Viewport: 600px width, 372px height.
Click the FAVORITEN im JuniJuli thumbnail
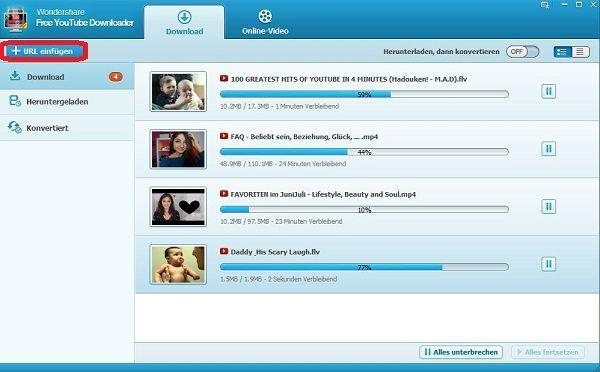coord(178,207)
